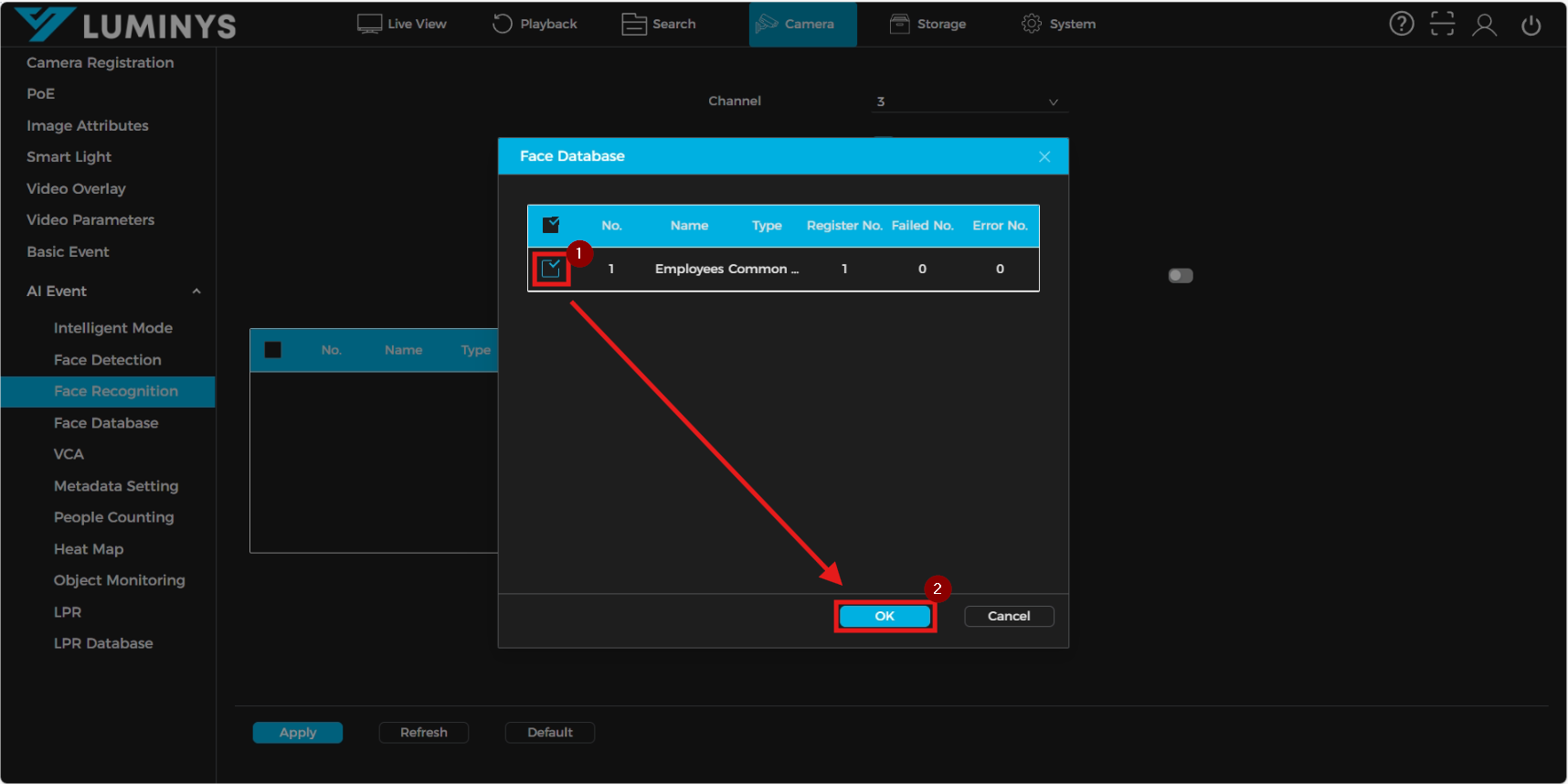Open the user account icon

coord(1484,25)
